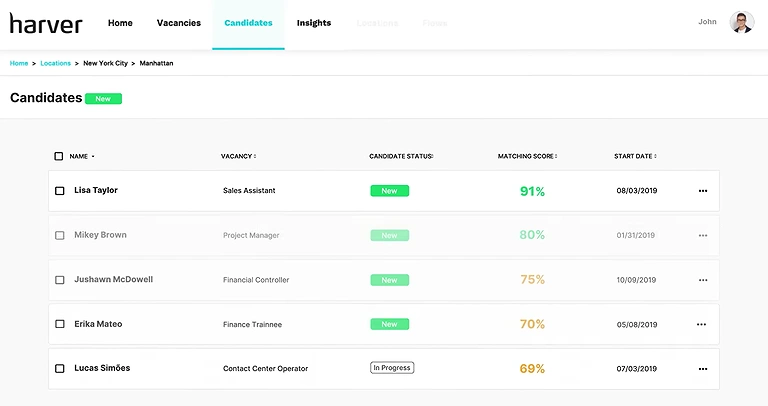Click the New status for Jushawn McDowell
Screen dimensions: 768x406
tap(390, 280)
